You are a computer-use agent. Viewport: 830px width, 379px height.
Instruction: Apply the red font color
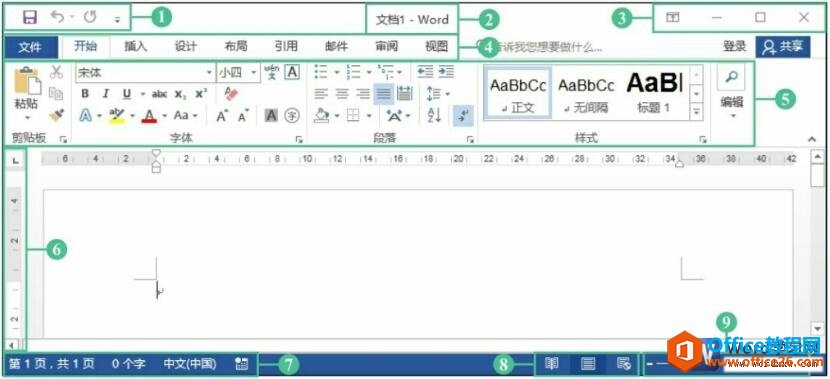[x=150, y=115]
